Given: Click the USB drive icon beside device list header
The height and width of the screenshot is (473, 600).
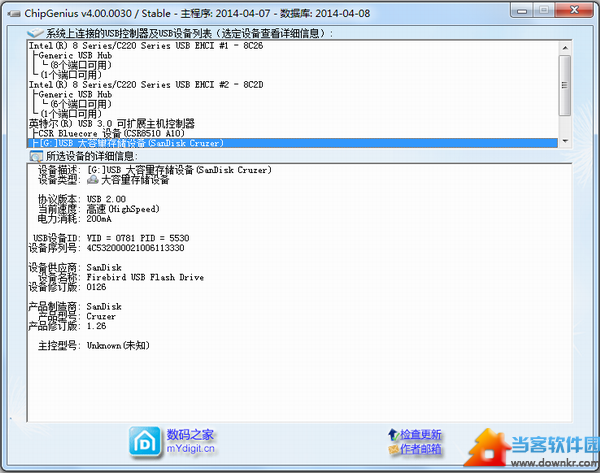Looking at the screenshot, I should (35, 33).
